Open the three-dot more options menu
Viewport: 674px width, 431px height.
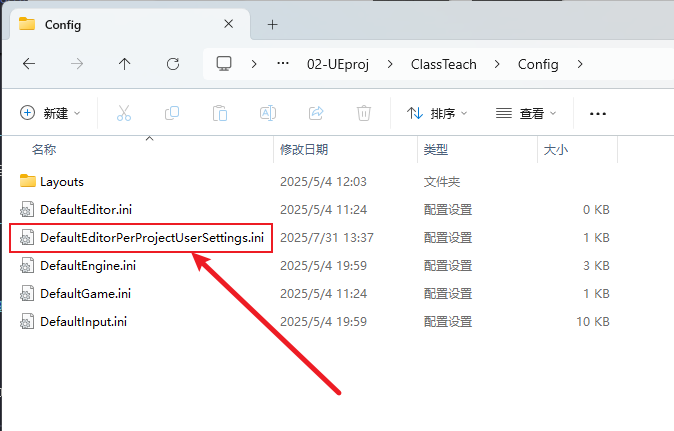coord(598,113)
